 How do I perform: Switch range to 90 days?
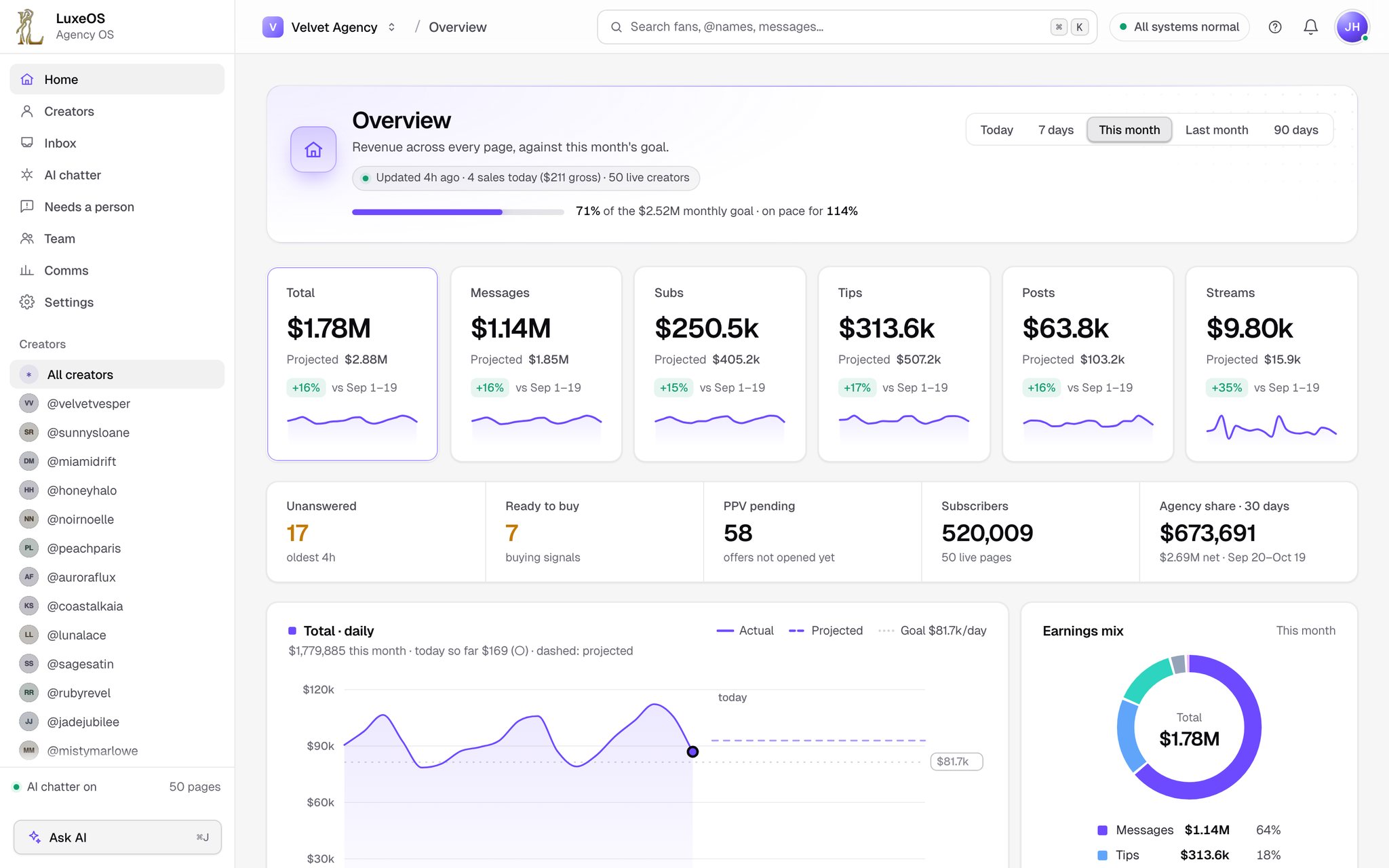point(1296,130)
